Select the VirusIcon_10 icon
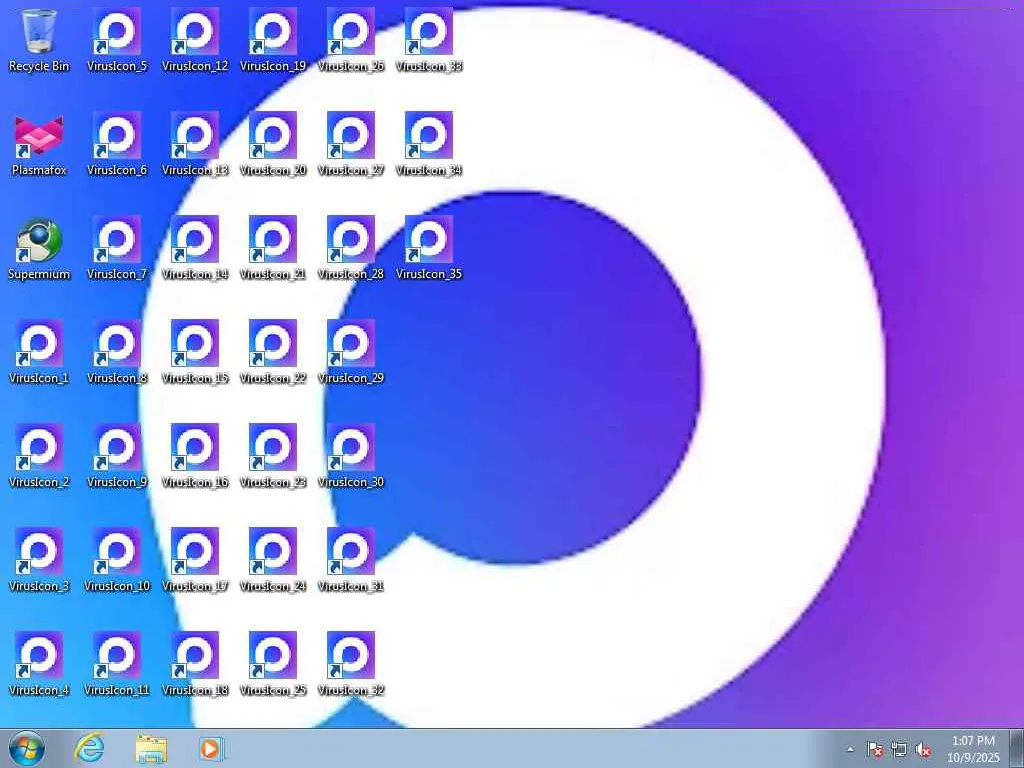Image resolution: width=1024 pixels, height=768 pixels. (117, 560)
